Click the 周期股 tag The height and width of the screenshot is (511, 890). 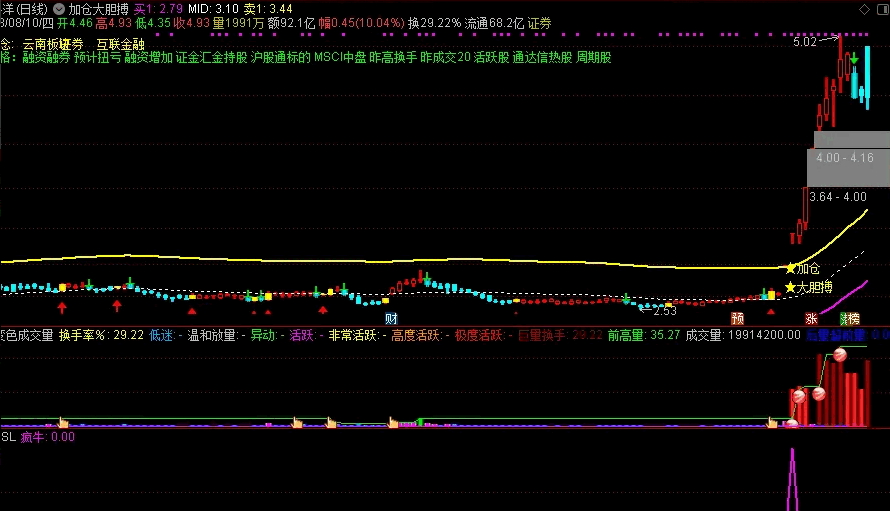(594, 57)
